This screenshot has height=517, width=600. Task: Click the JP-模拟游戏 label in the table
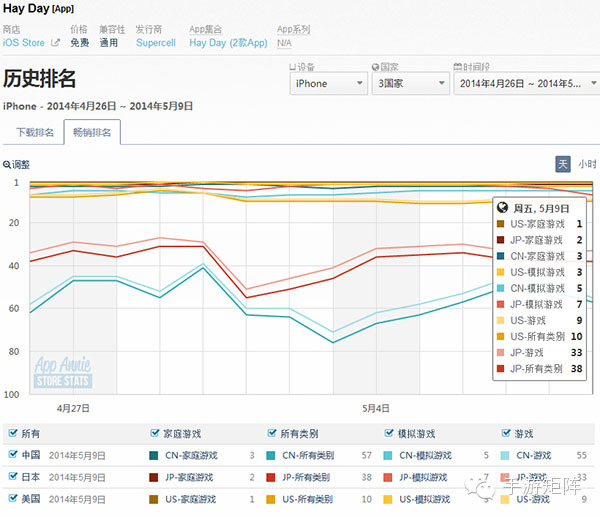[x=423, y=477]
